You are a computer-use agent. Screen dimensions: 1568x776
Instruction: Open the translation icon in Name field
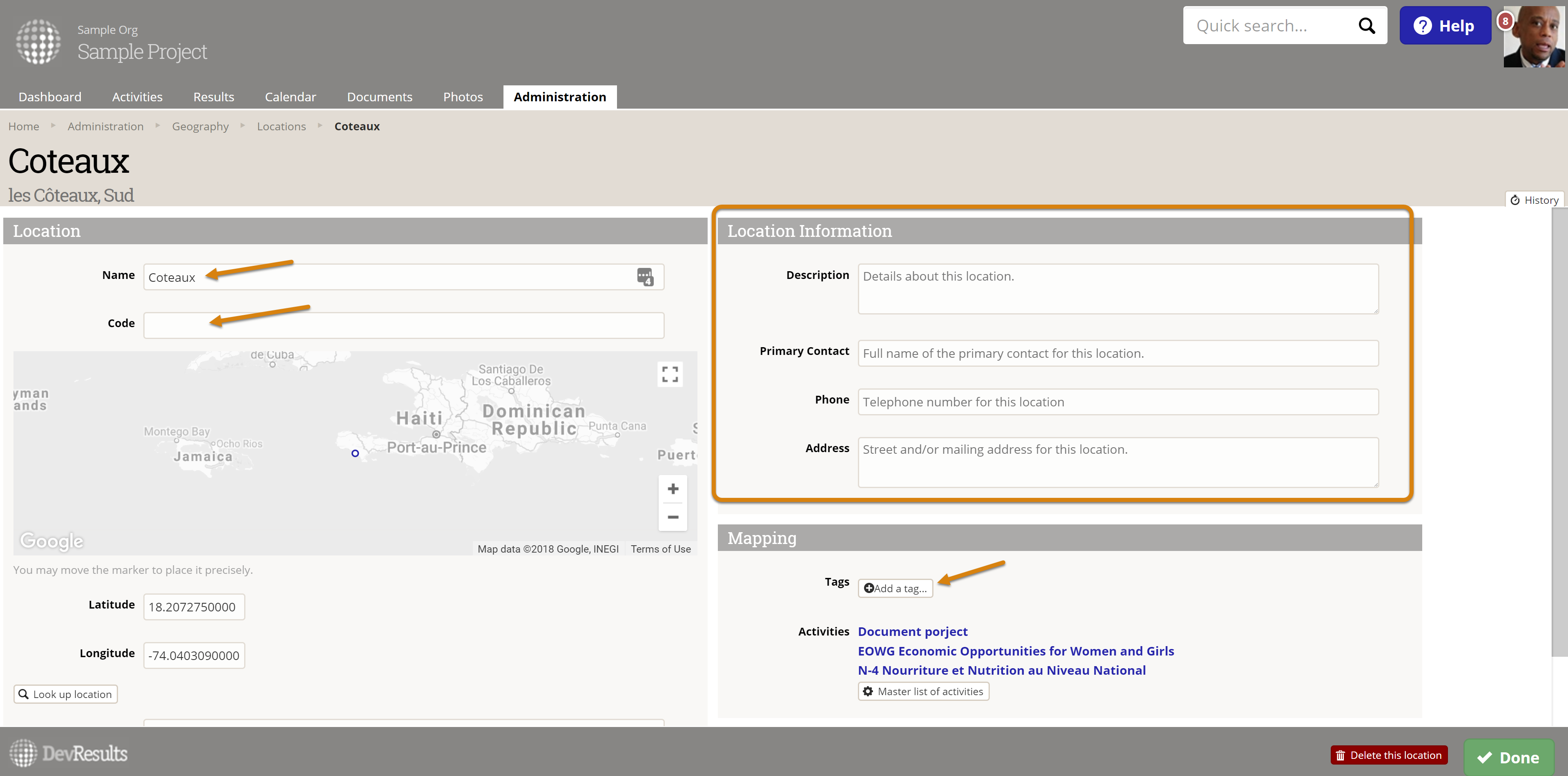click(x=645, y=277)
